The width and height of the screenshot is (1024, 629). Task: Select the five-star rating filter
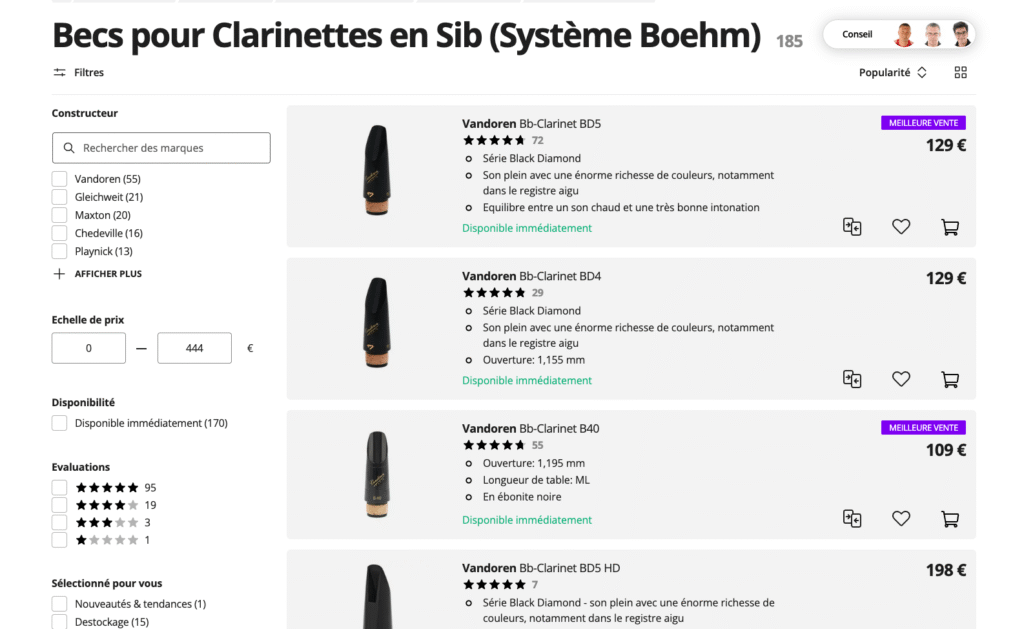[x=58, y=487]
